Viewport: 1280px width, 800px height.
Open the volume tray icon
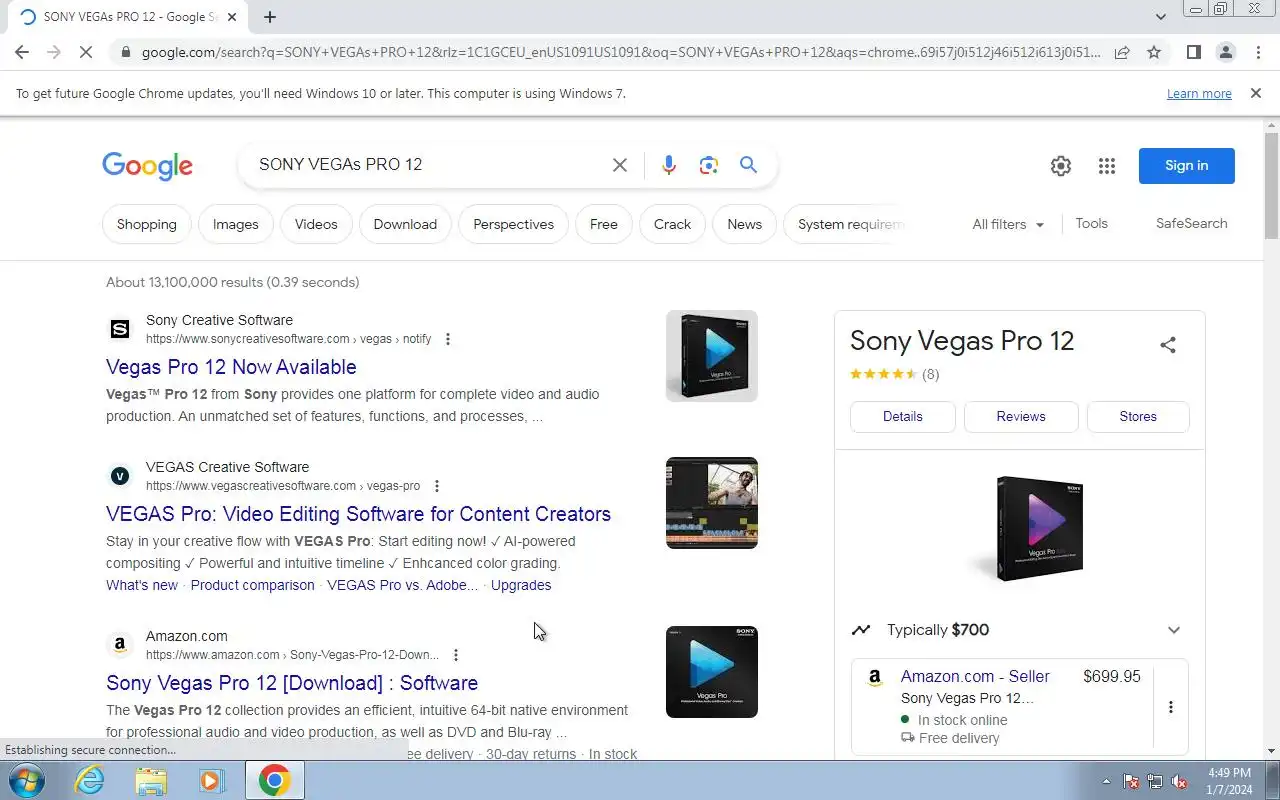[1179, 781]
